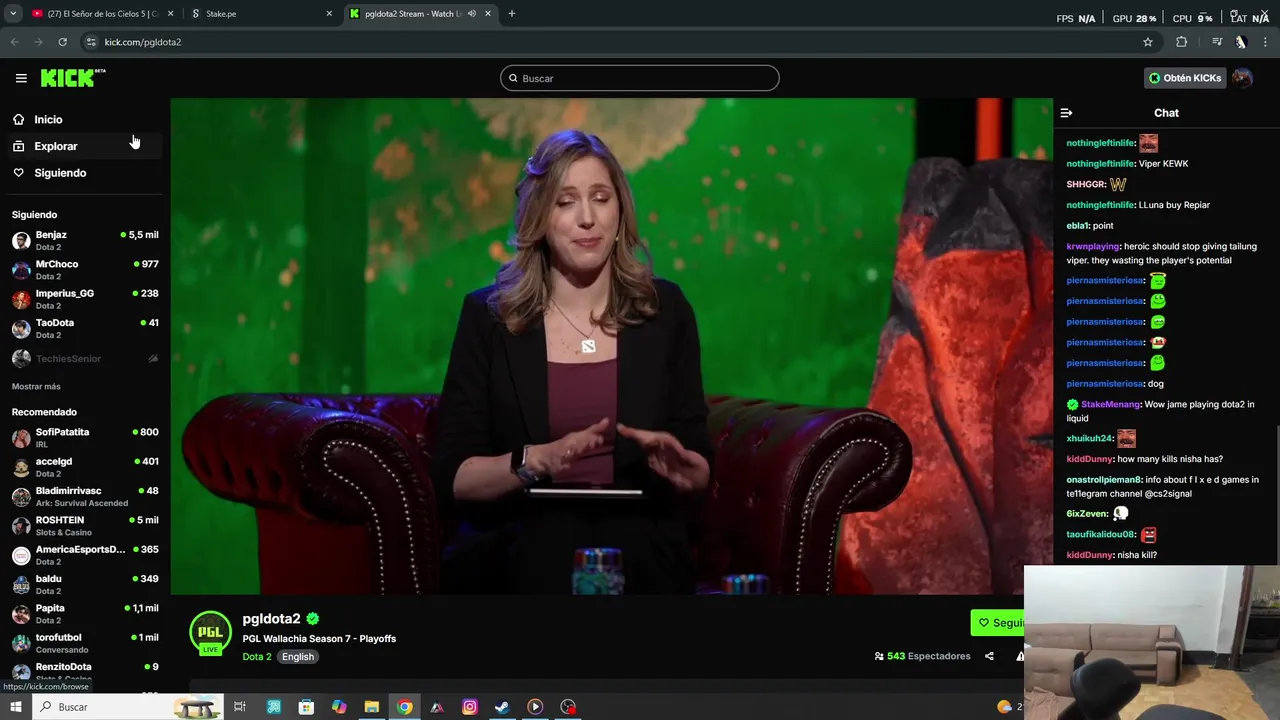Open recommended channel torofutbol
Screen dimensions: 1280x720
85,643
